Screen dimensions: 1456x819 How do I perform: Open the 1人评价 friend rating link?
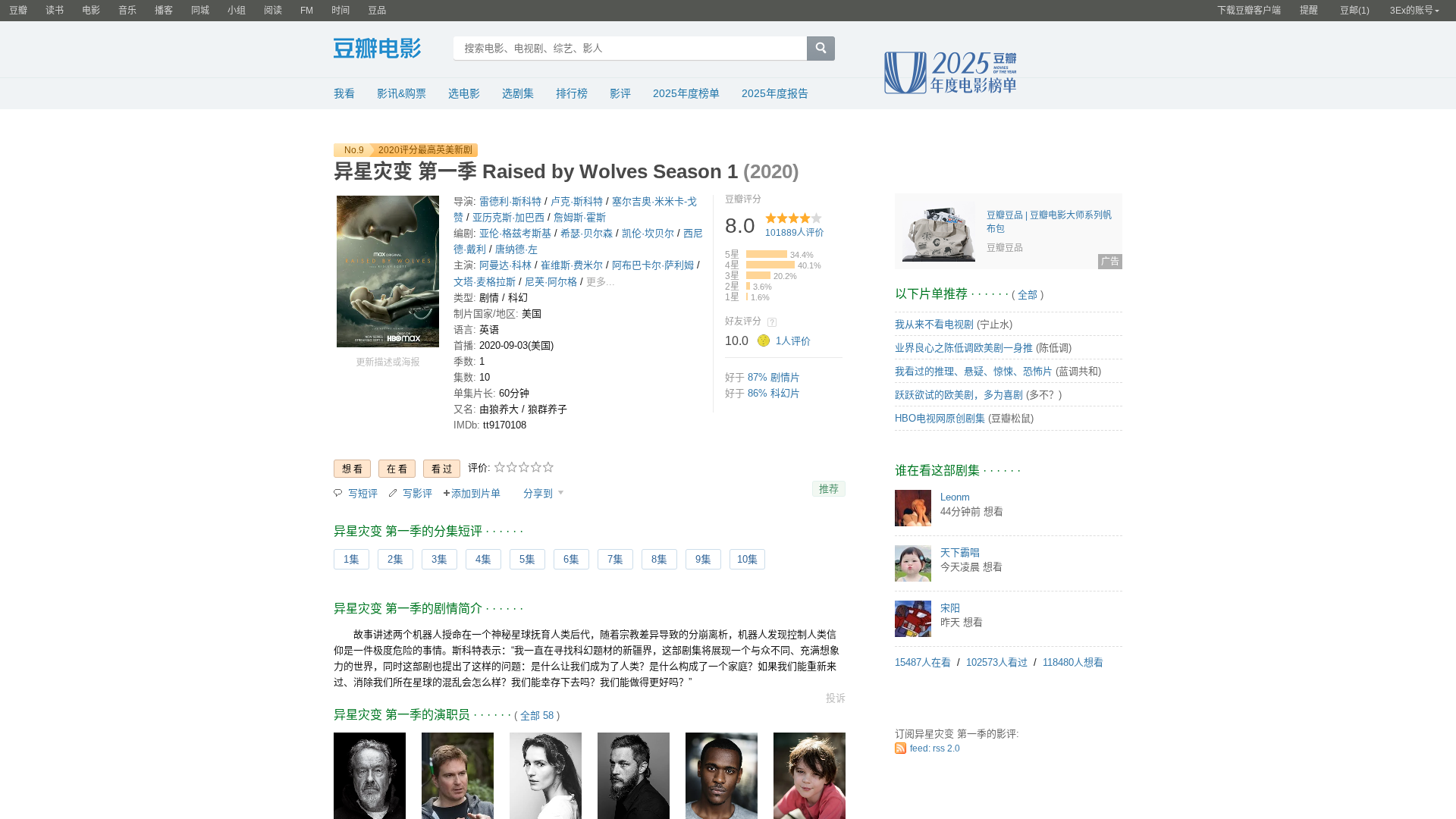point(792,341)
